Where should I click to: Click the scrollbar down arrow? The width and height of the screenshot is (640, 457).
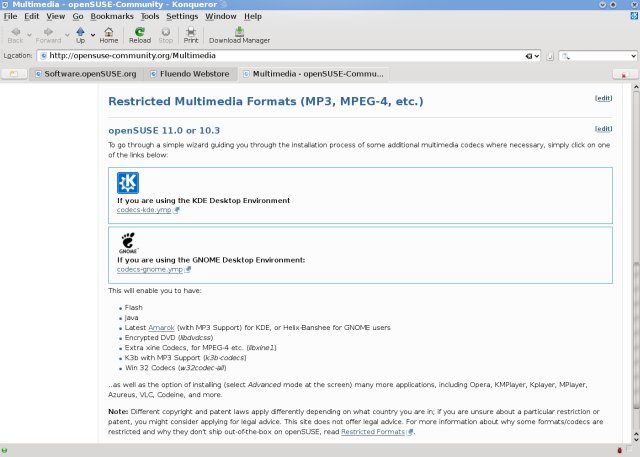point(636,439)
